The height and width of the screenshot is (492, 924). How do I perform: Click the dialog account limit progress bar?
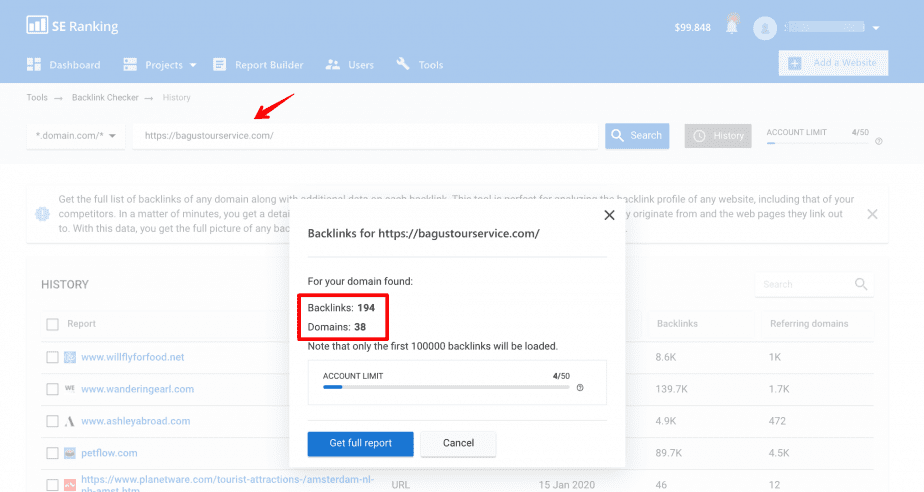click(446, 387)
